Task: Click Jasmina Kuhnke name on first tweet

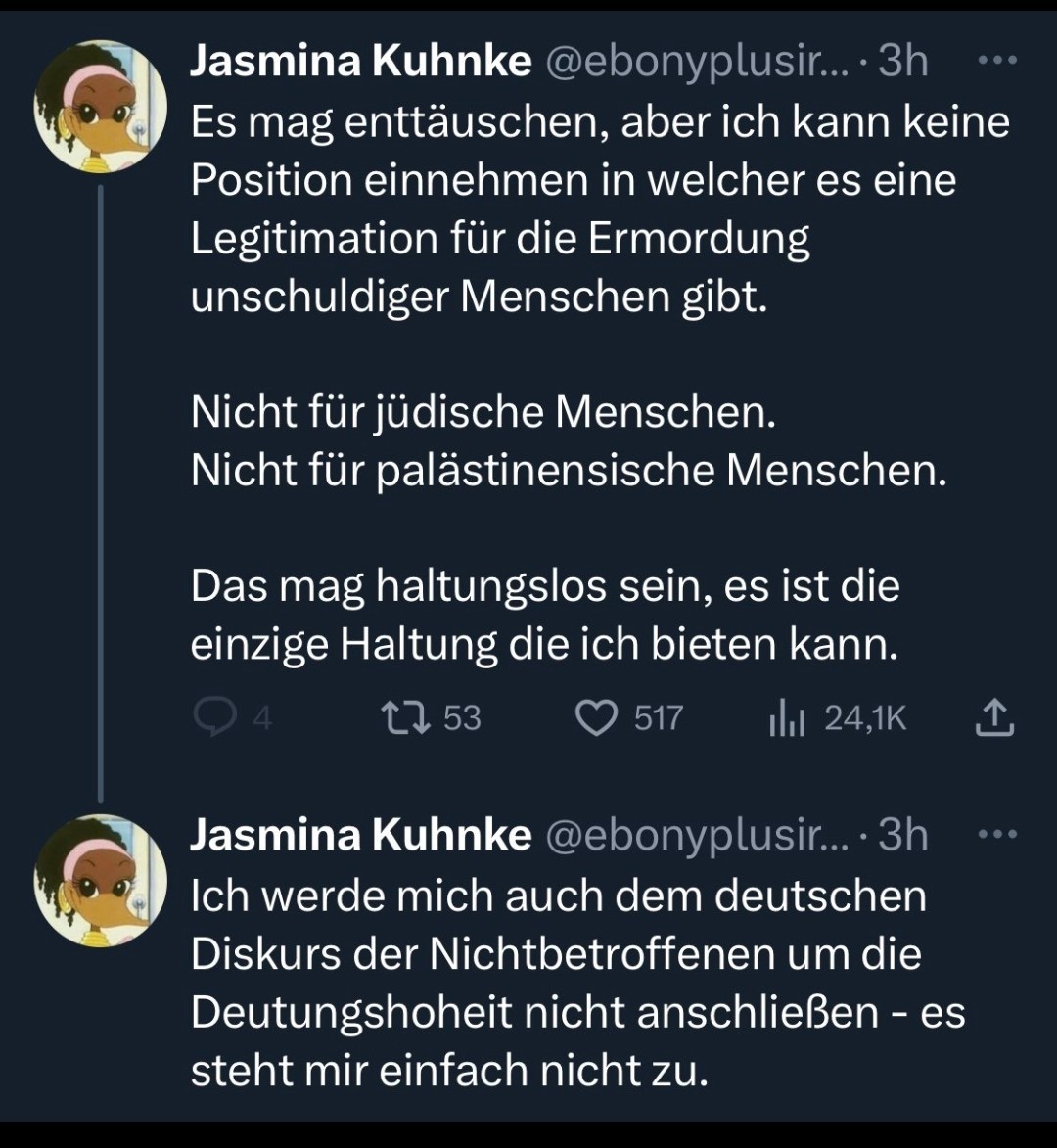Action: (x=359, y=62)
